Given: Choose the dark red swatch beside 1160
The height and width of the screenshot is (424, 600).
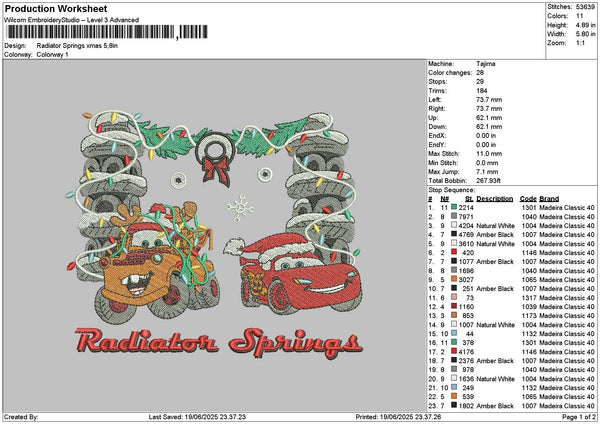Looking at the screenshot, I should click(x=454, y=307).
